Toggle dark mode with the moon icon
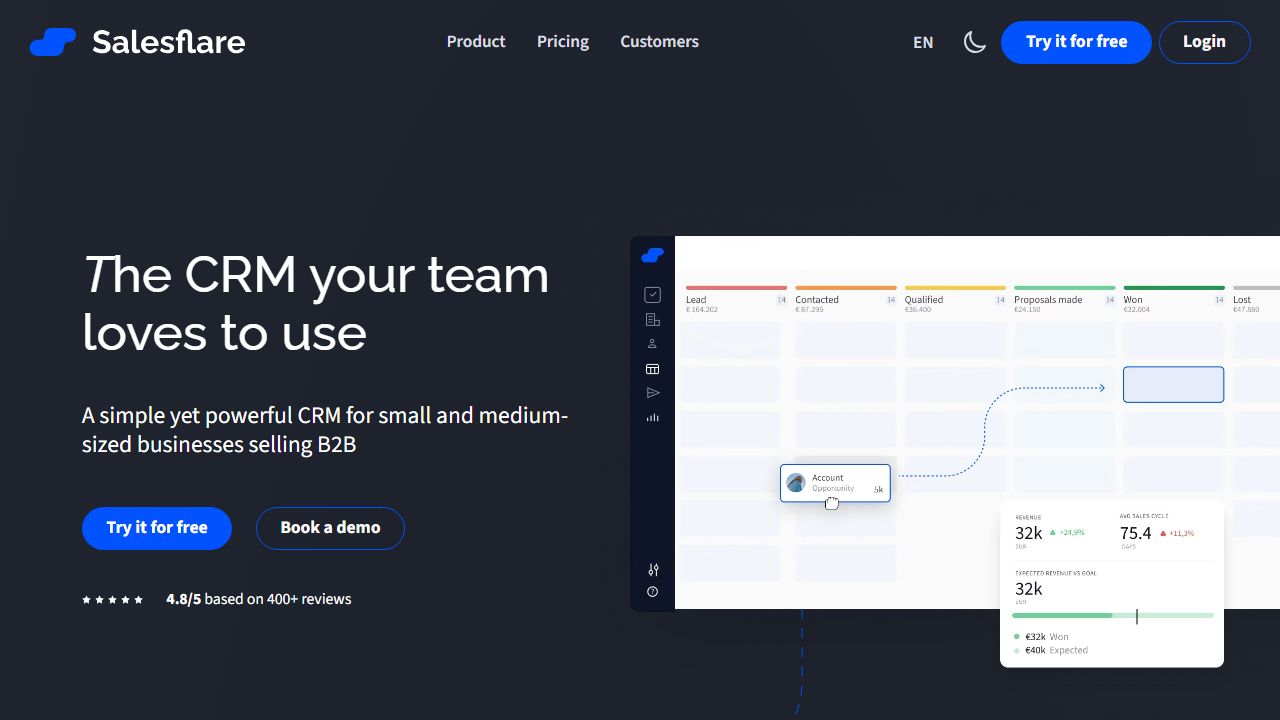The height and width of the screenshot is (720, 1280). point(974,42)
